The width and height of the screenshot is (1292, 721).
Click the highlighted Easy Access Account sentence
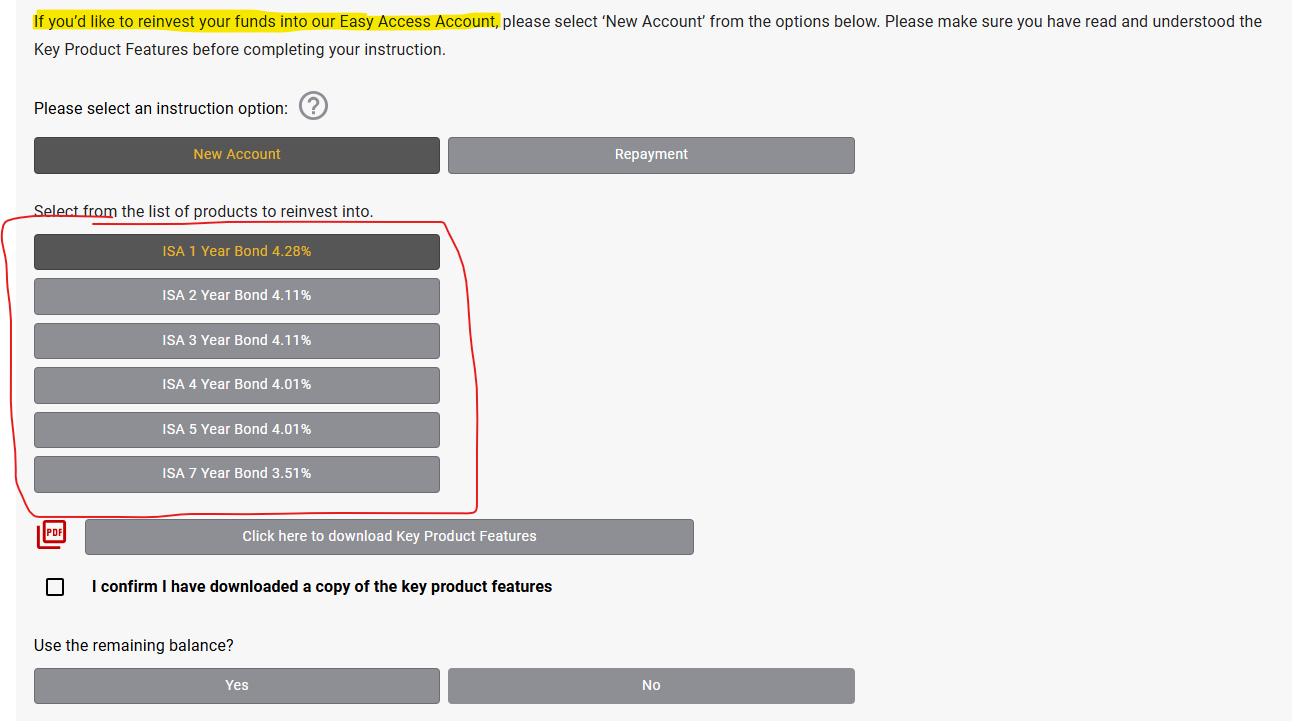(x=266, y=21)
